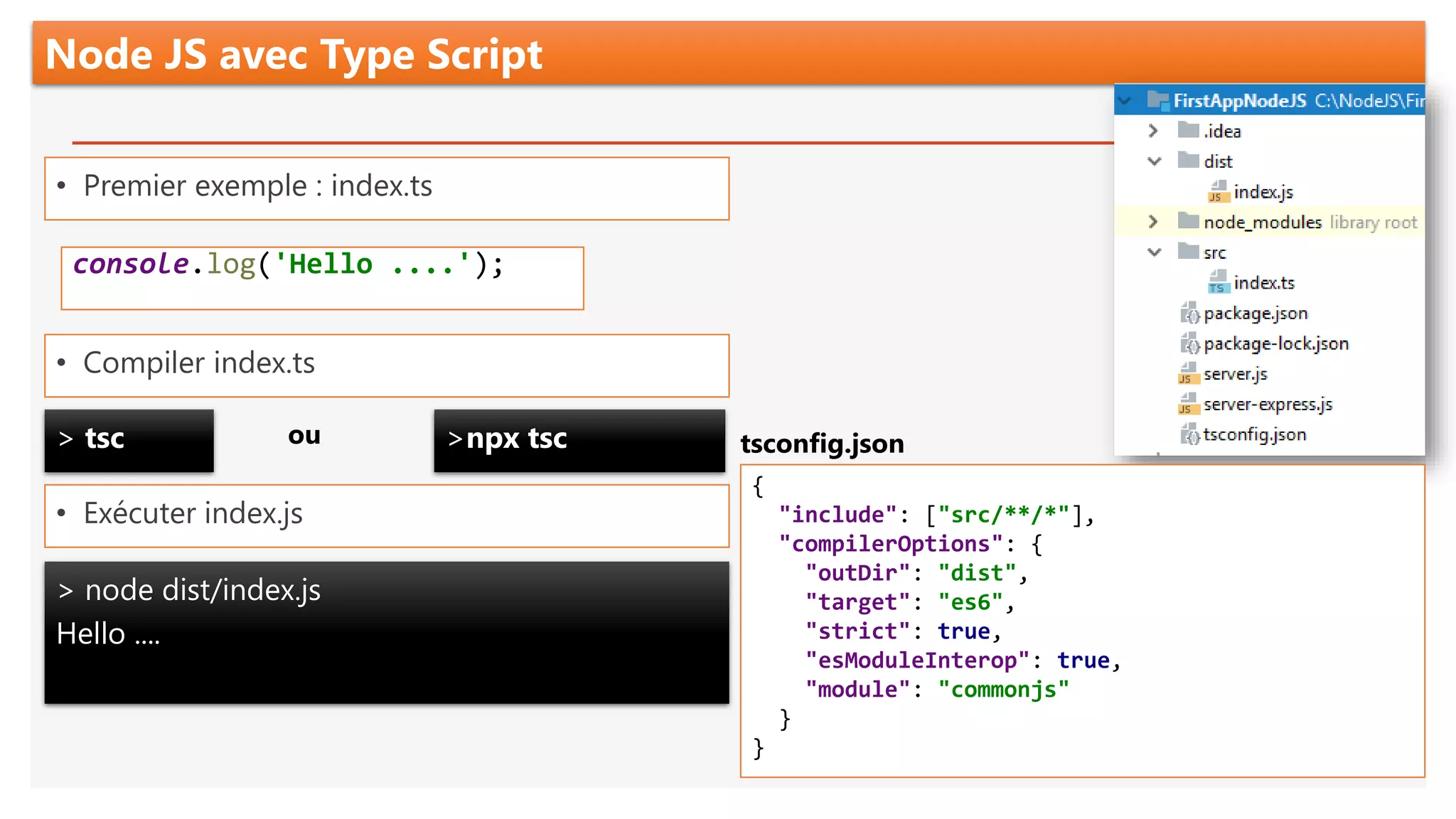This screenshot has width=1456, height=819.
Task: Click the package-lock.json file icon
Action: pyautogui.click(x=1189, y=343)
